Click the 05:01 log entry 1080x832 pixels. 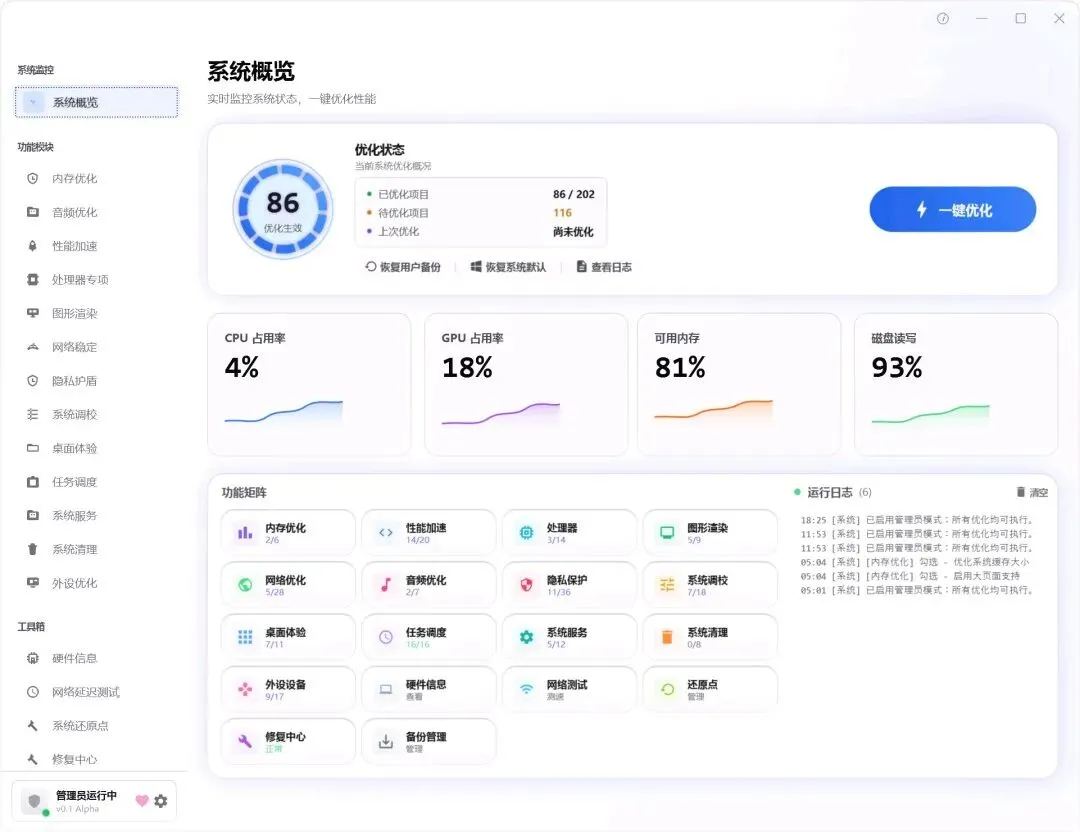click(x=917, y=590)
